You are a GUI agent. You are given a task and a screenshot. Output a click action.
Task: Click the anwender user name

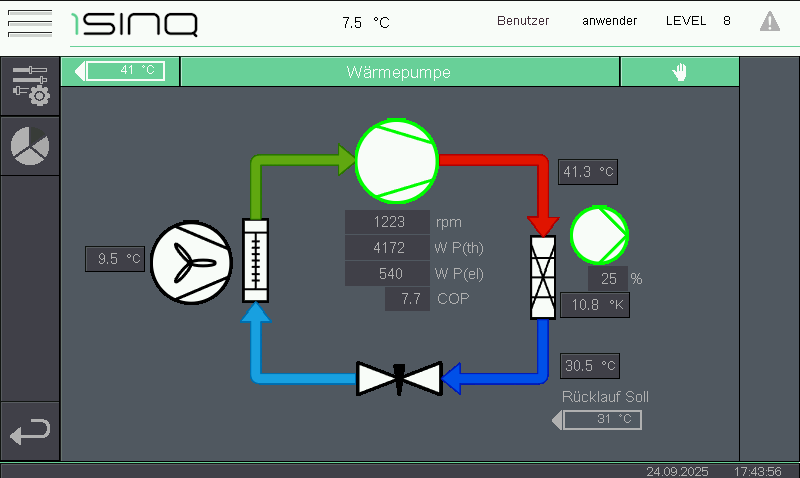tap(609, 21)
